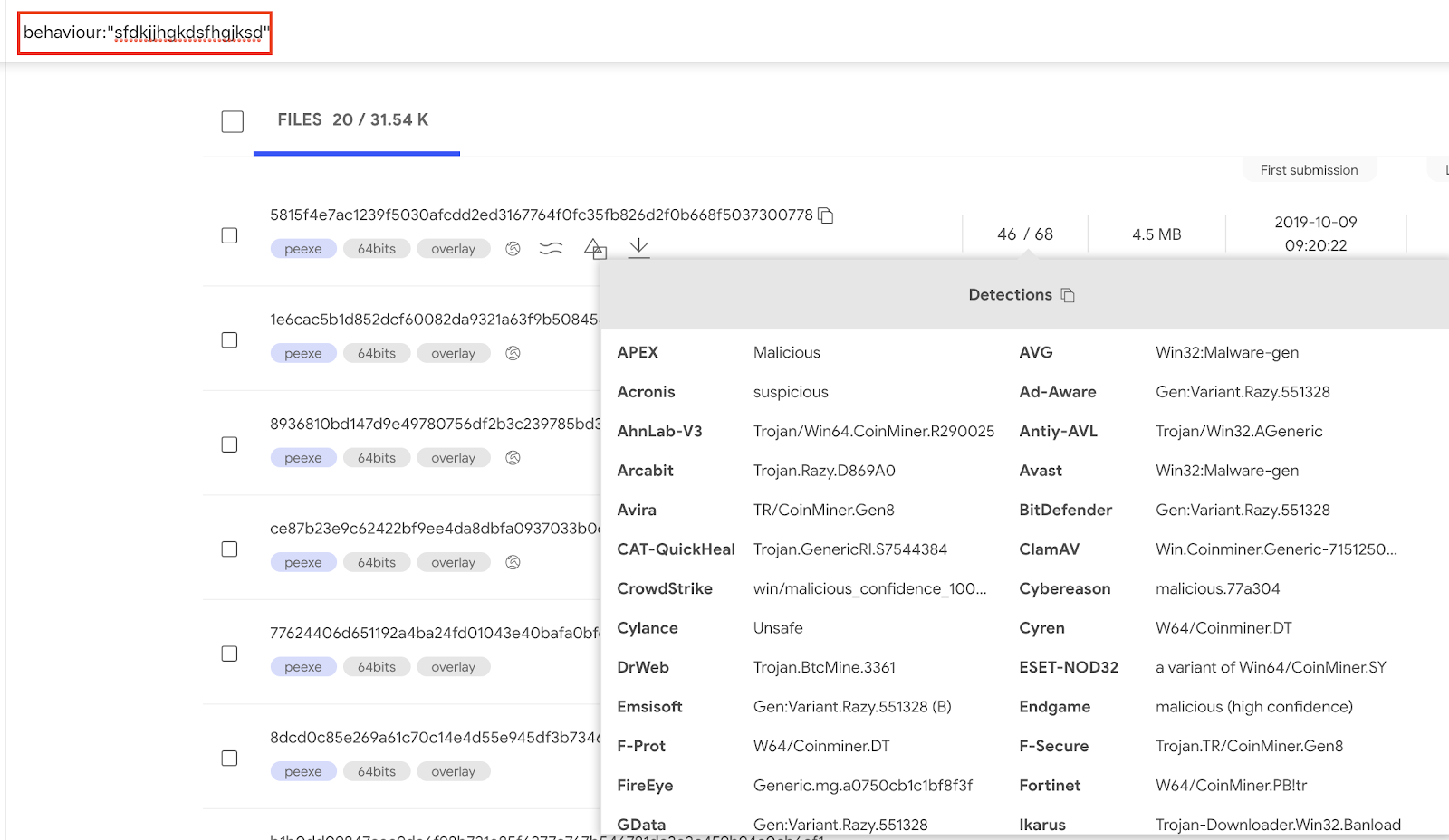This screenshot has width=1449, height=840.
Task: Click the Detections popup heading
Action: (1010, 295)
